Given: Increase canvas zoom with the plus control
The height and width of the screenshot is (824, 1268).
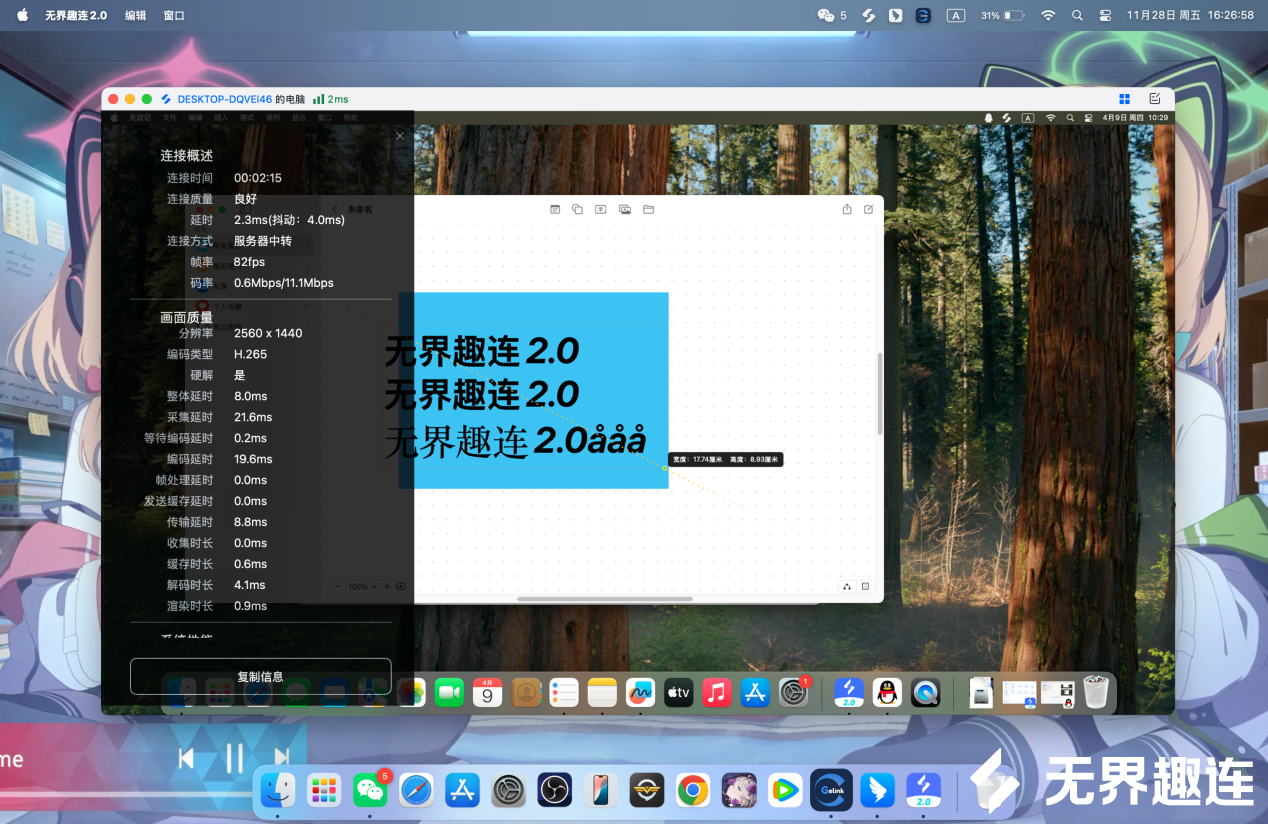Looking at the screenshot, I should coord(387,587).
